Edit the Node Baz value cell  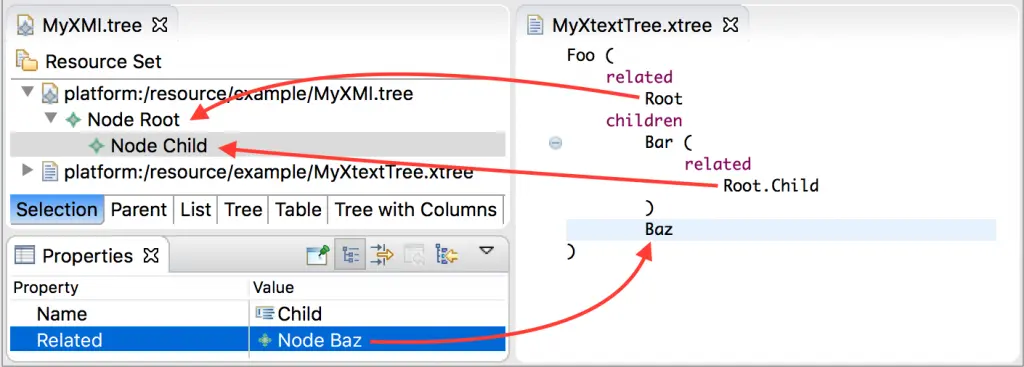pos(377,340)
